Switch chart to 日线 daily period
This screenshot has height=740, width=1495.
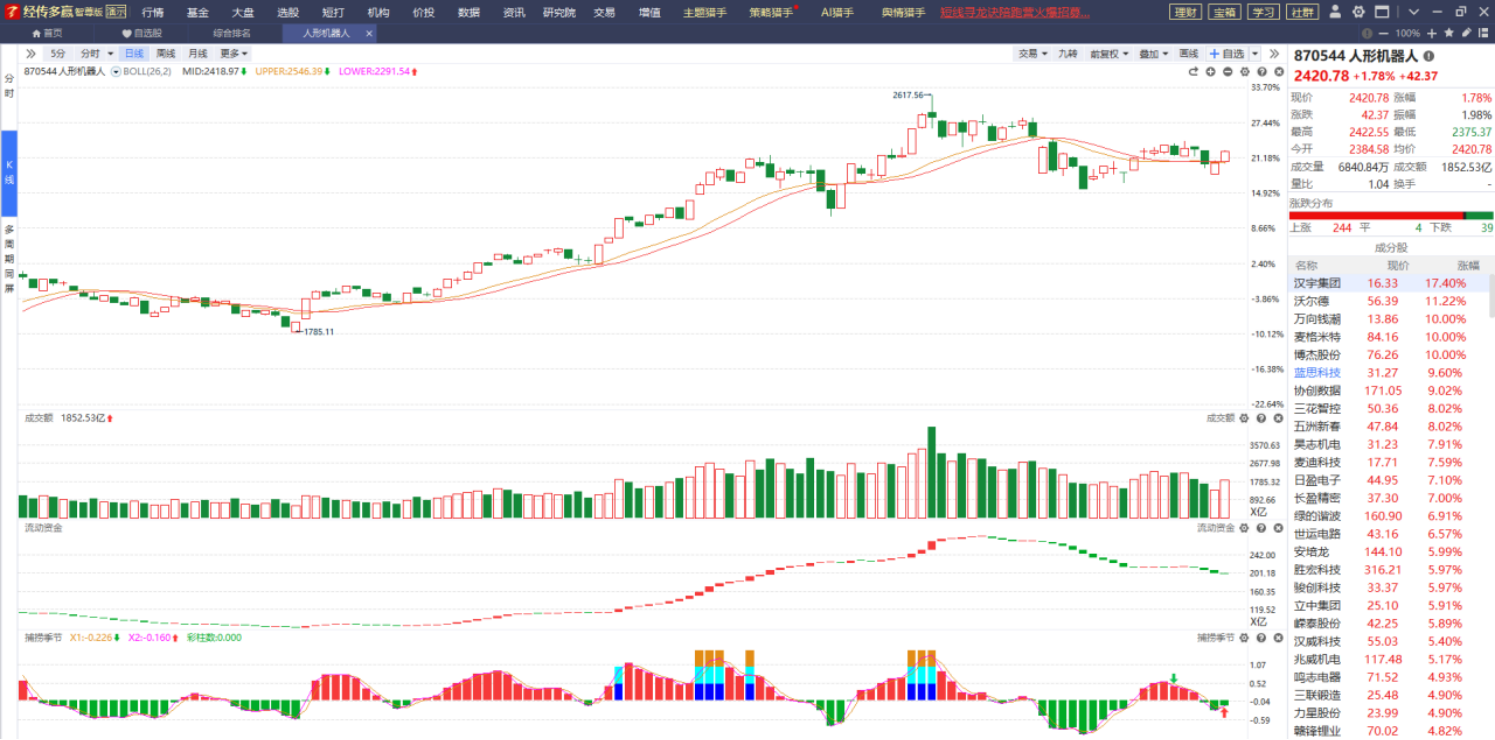(x=133, y=53)
